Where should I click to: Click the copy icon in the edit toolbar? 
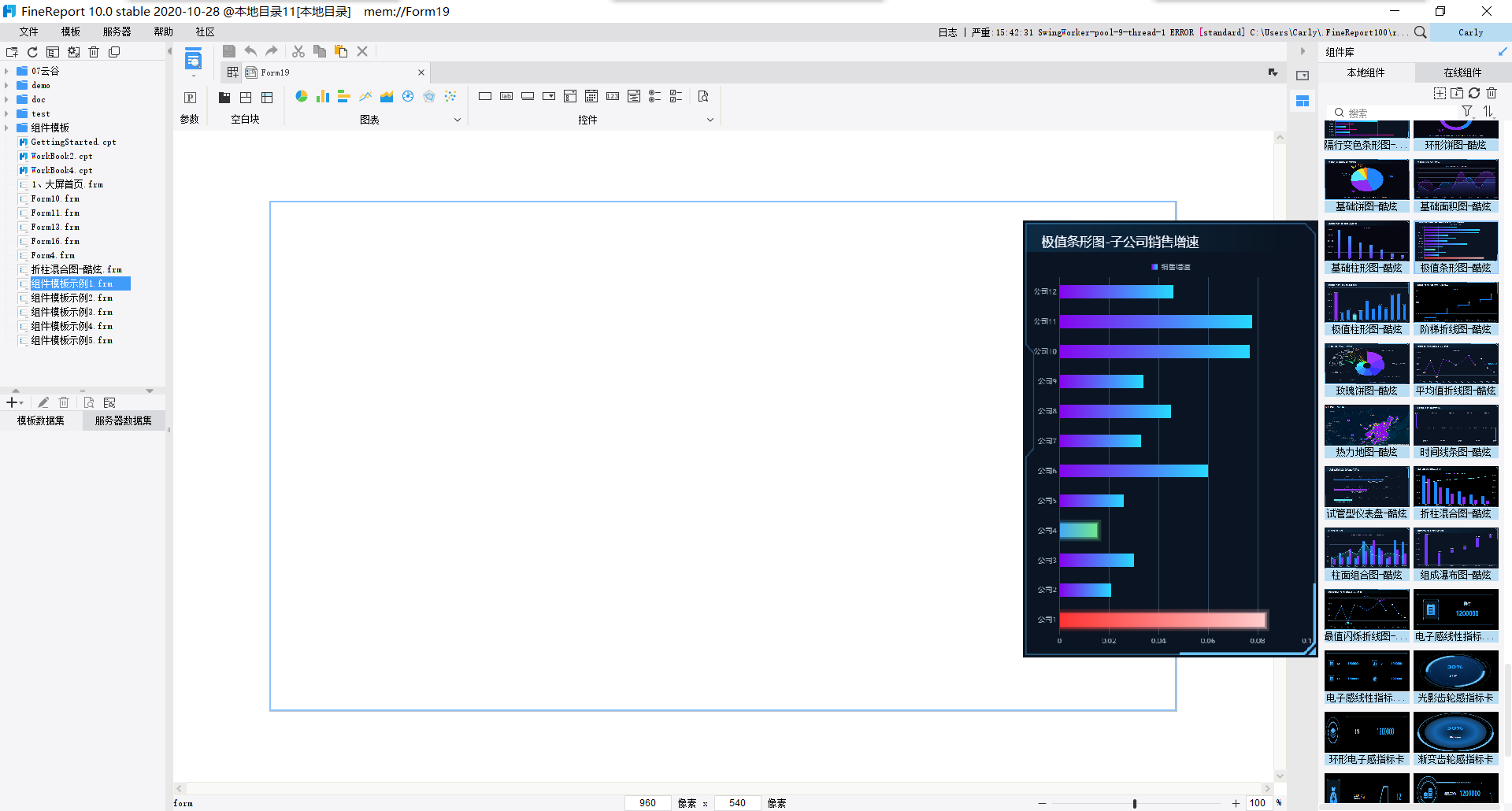tap(320, 51)
